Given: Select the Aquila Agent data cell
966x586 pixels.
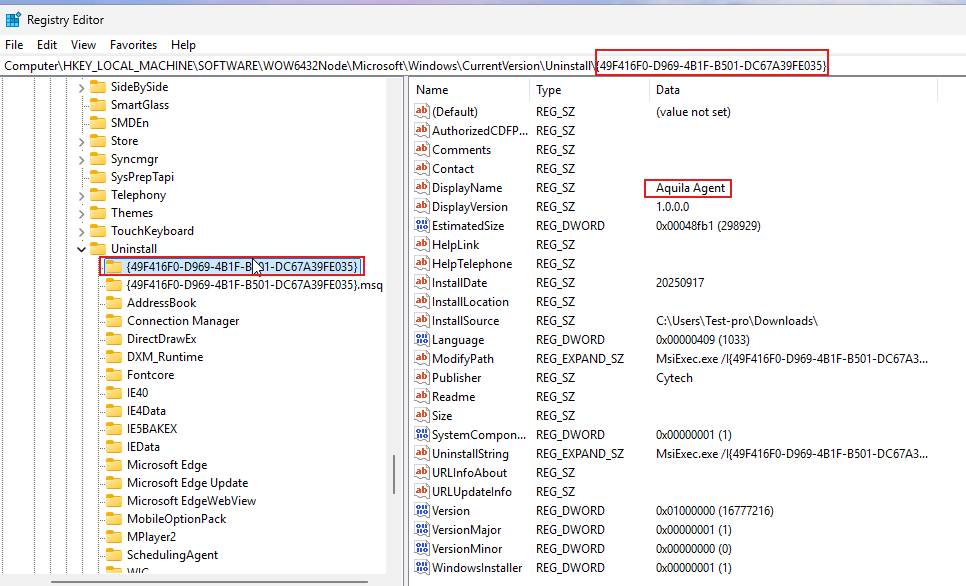Looking at the screenshot, I should coord(690,188).
